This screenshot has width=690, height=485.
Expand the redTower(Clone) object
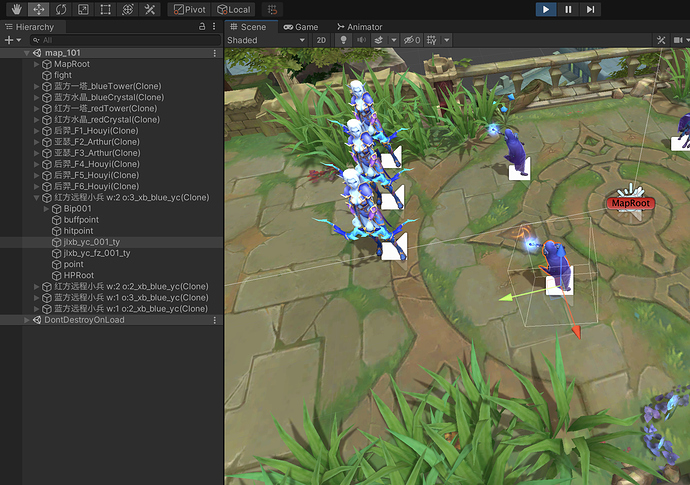point(37,109)
